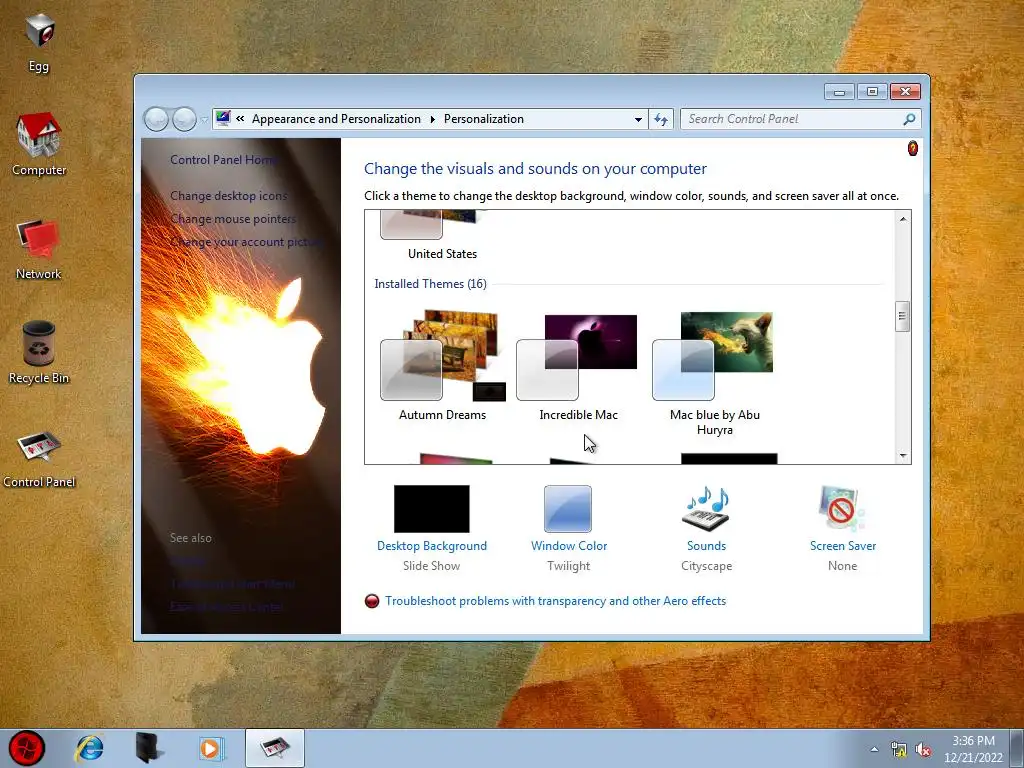
Task: Click the Window Color text link
Action: pyautogui.click(x=569, y=546)
